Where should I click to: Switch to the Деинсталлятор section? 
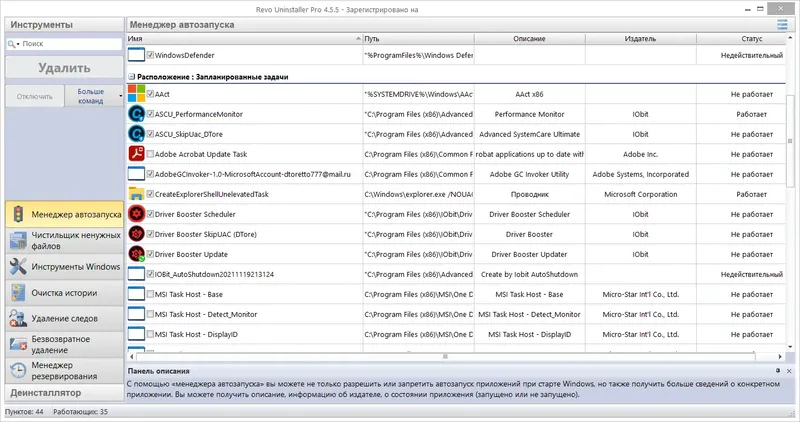(x=64, y=392)
